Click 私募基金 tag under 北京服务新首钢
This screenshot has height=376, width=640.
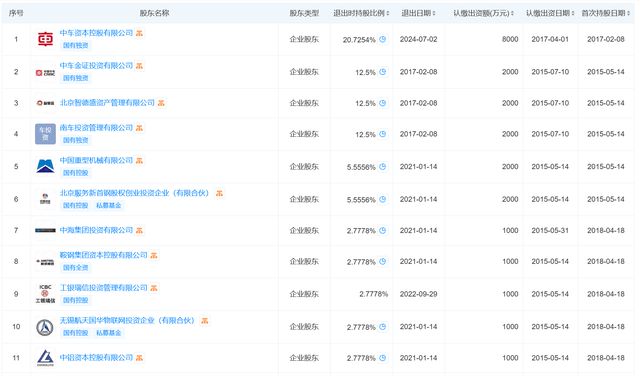pos(109,205)
